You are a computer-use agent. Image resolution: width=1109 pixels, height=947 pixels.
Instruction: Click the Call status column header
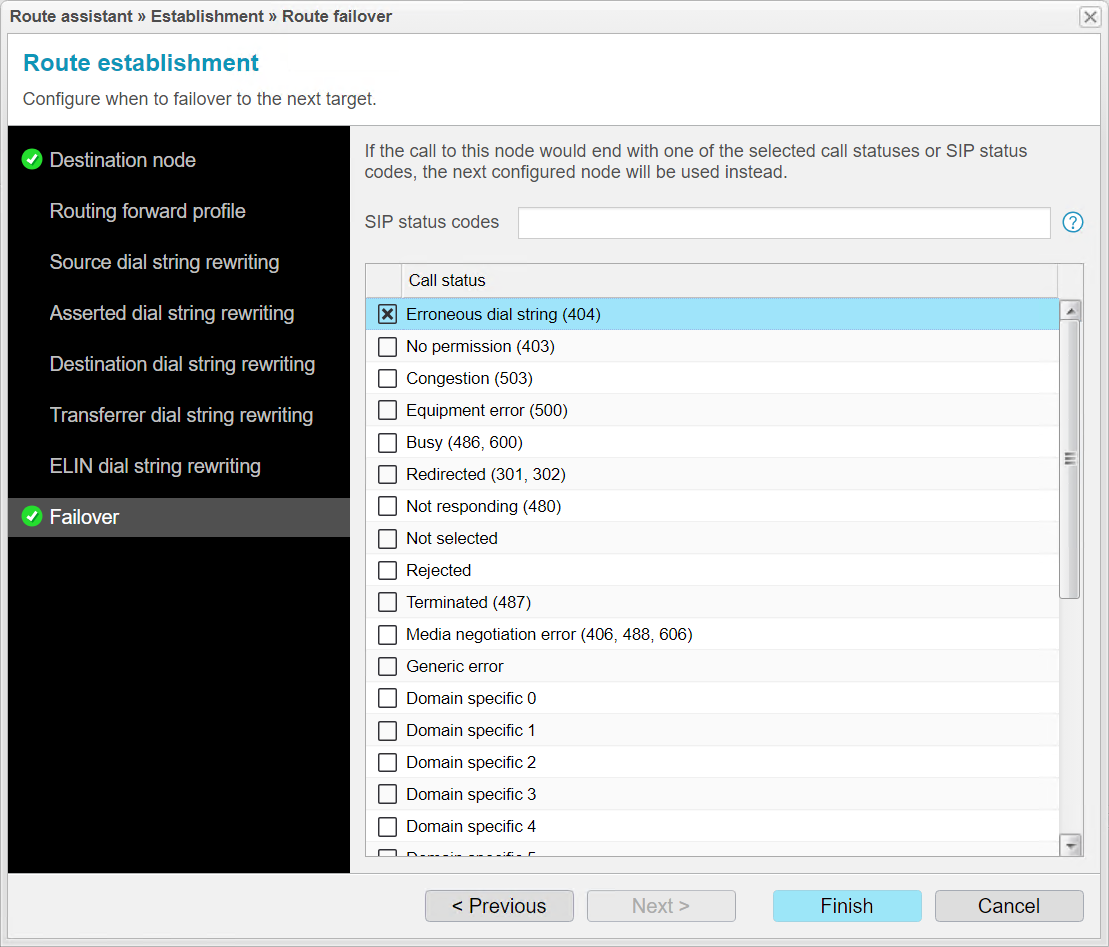pyautogui.click(x=728, y=280)
